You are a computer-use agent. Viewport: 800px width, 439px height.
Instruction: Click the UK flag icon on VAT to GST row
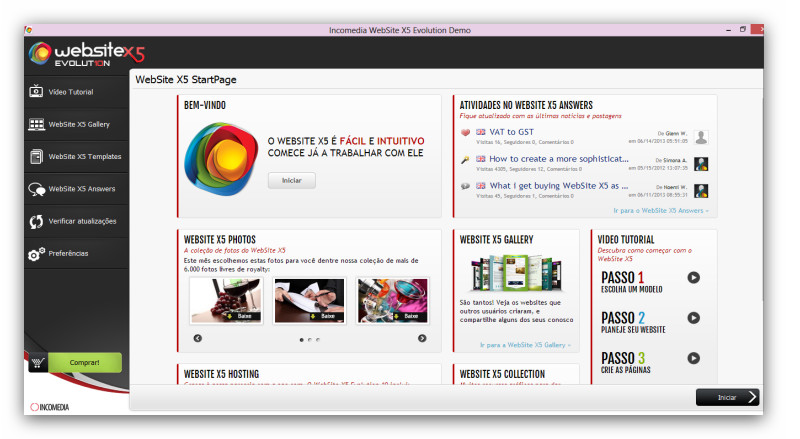coord(481,132)
